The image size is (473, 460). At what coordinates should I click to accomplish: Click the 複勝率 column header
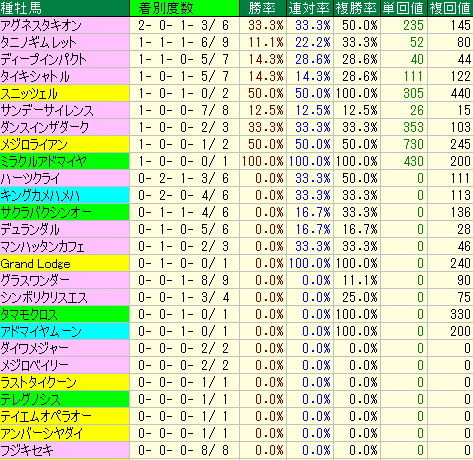[357, 8]
